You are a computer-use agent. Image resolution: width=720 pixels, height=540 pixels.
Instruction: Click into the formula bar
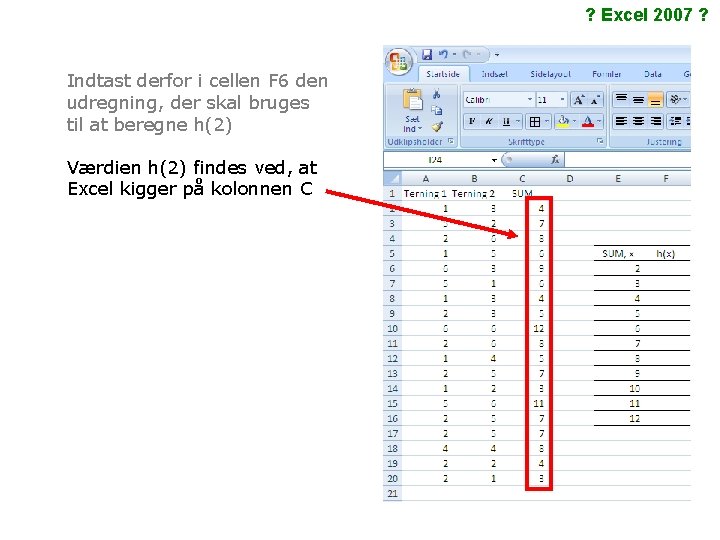627,160
